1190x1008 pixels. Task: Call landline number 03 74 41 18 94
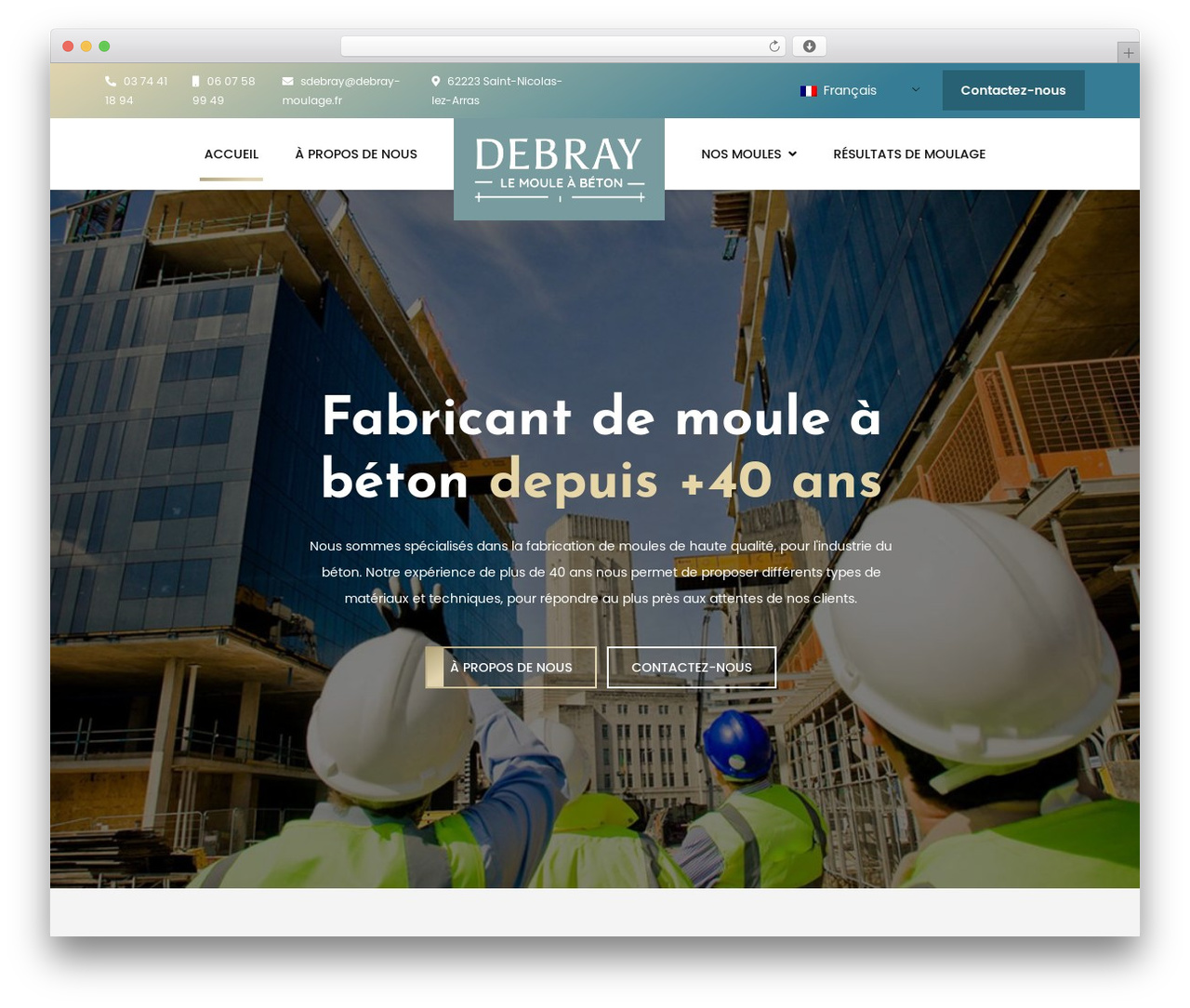tap(137, 91)
